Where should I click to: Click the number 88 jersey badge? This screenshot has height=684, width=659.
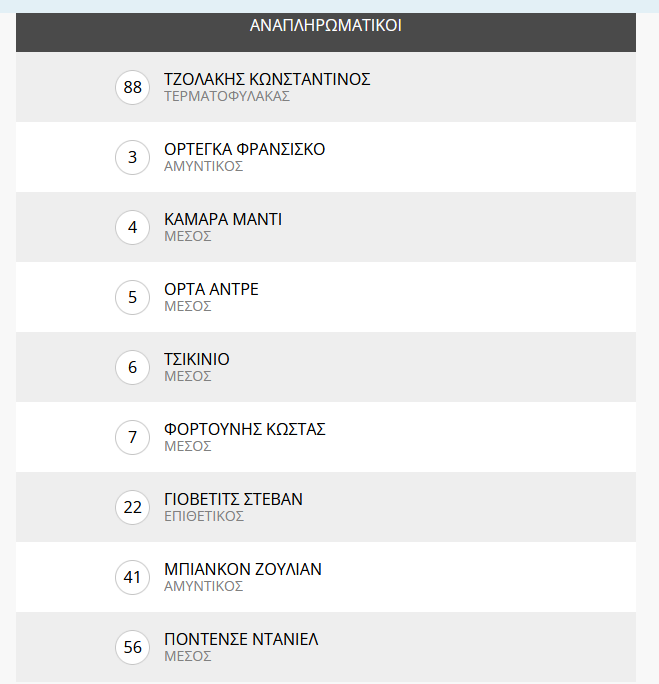click(133, 88)
